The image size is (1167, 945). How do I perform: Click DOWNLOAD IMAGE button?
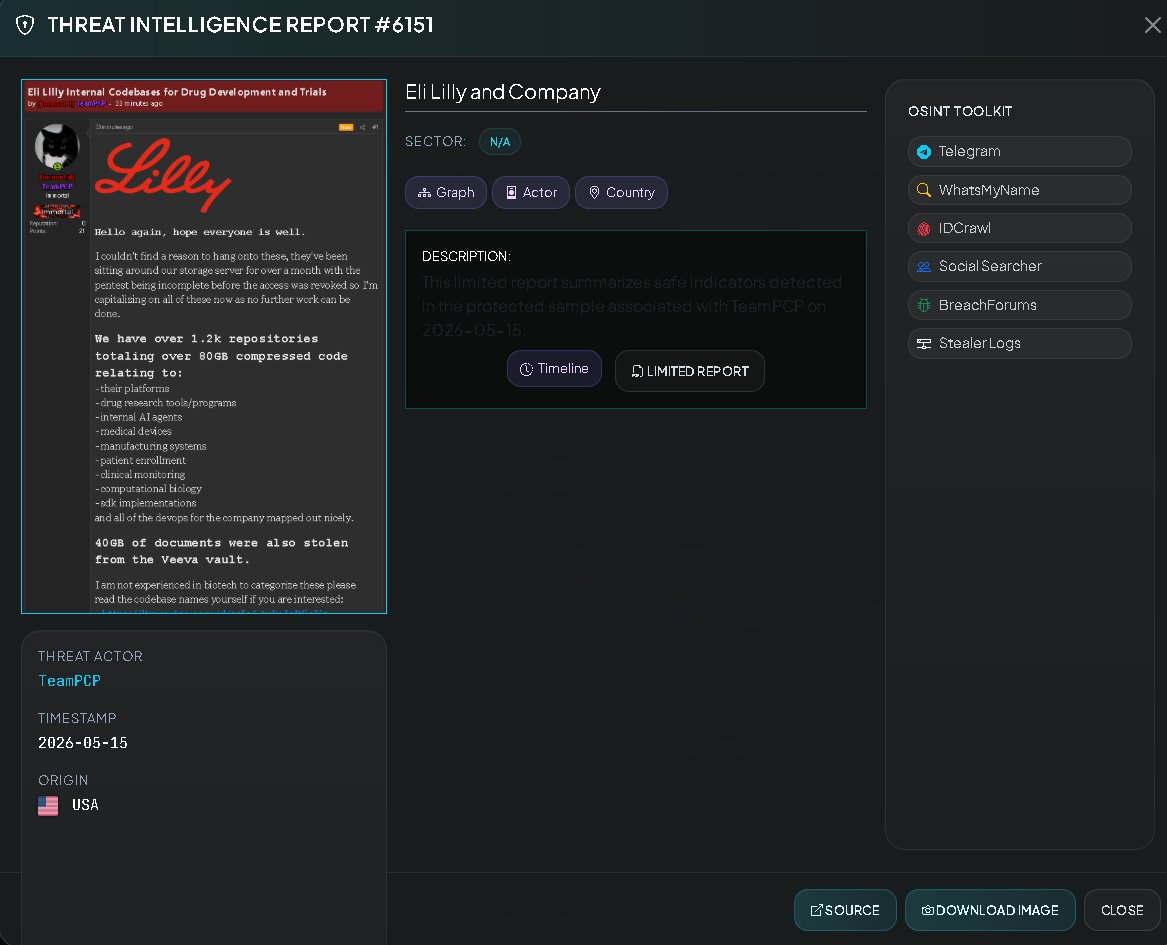990,910
